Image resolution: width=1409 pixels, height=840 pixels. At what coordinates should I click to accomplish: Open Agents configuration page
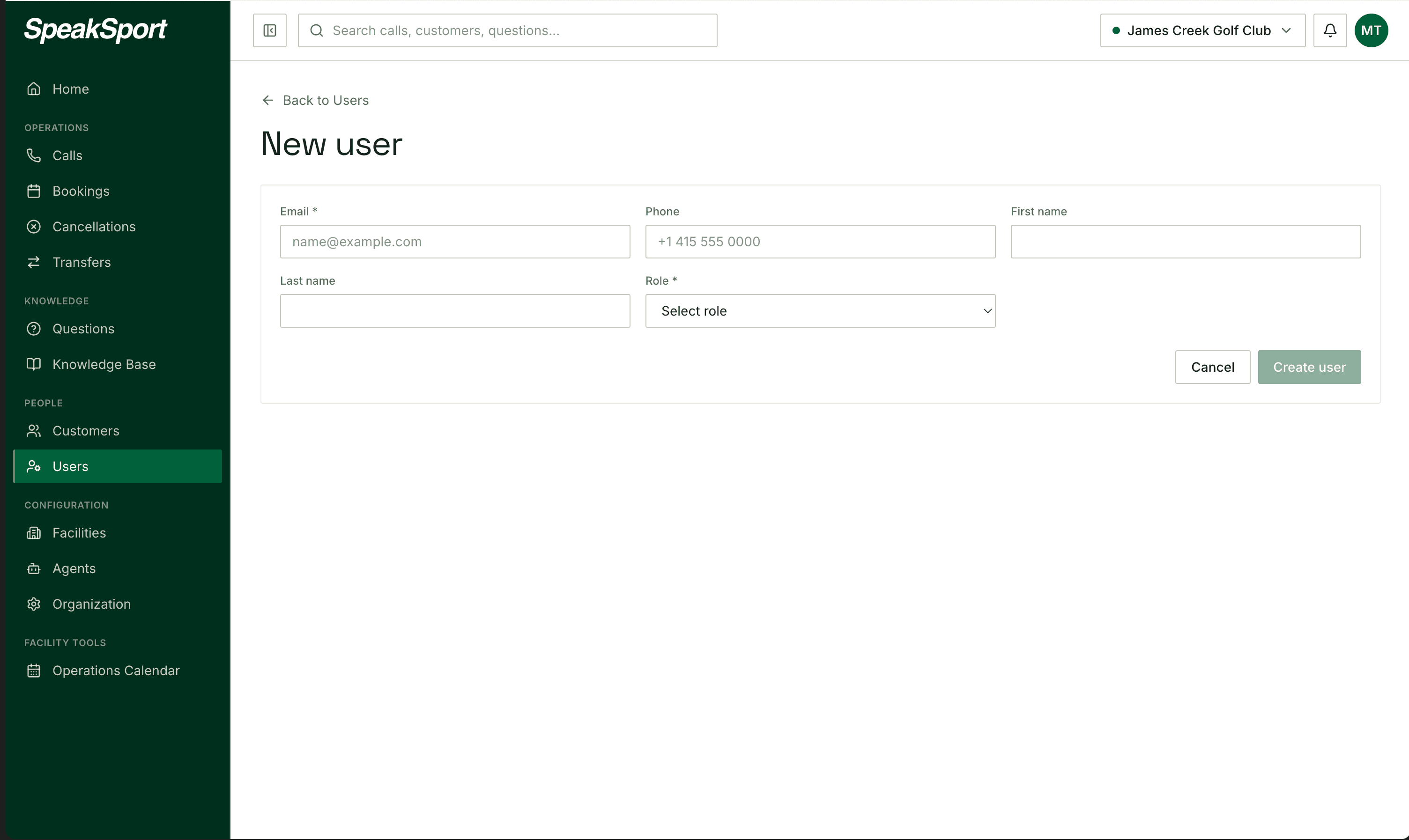118,569
